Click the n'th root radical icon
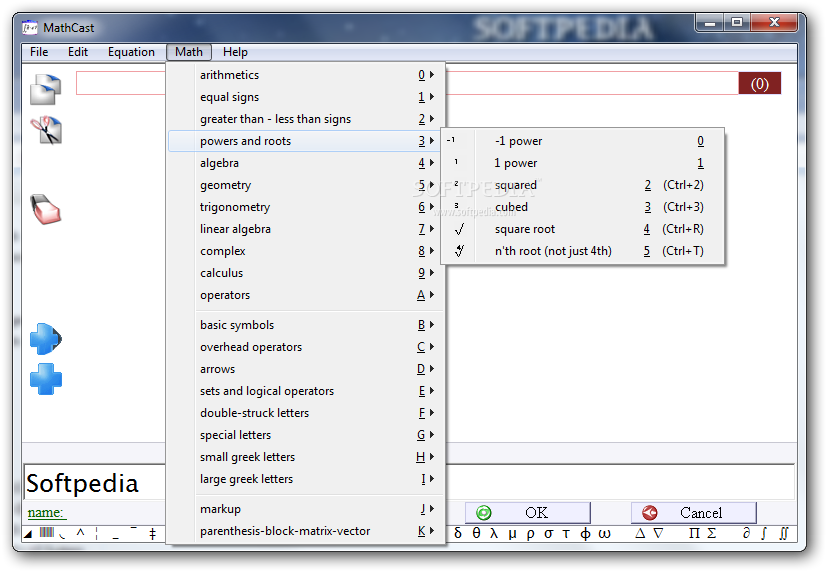Screen dimensions: 827x572 click(459, 251)
